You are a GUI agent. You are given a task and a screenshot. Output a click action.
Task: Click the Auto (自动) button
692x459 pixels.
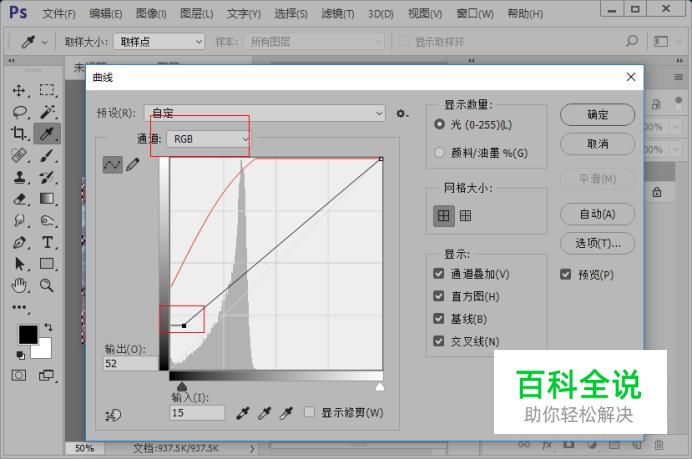(597, 214)
